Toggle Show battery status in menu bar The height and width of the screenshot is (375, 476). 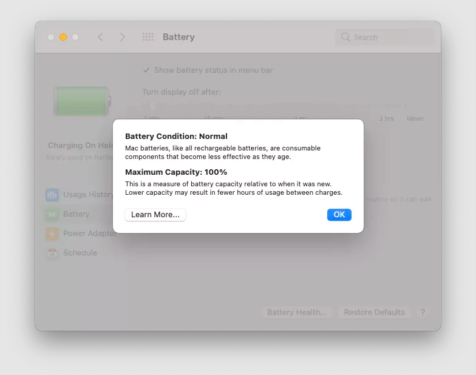(146, 70)
